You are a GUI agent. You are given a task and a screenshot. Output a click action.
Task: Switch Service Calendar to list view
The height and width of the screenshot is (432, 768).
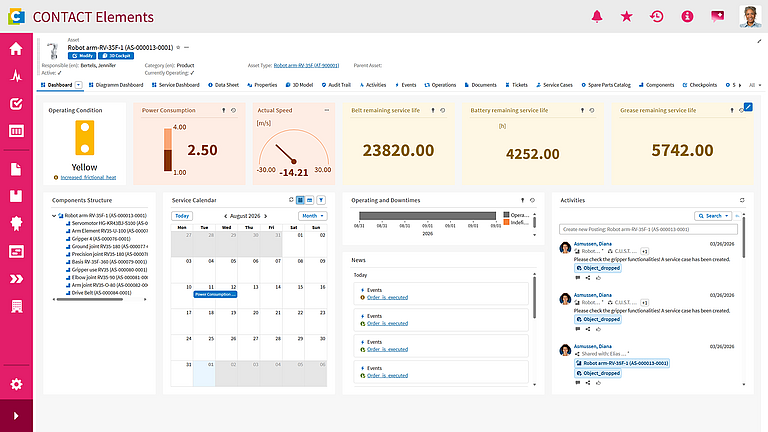point(310,200)
